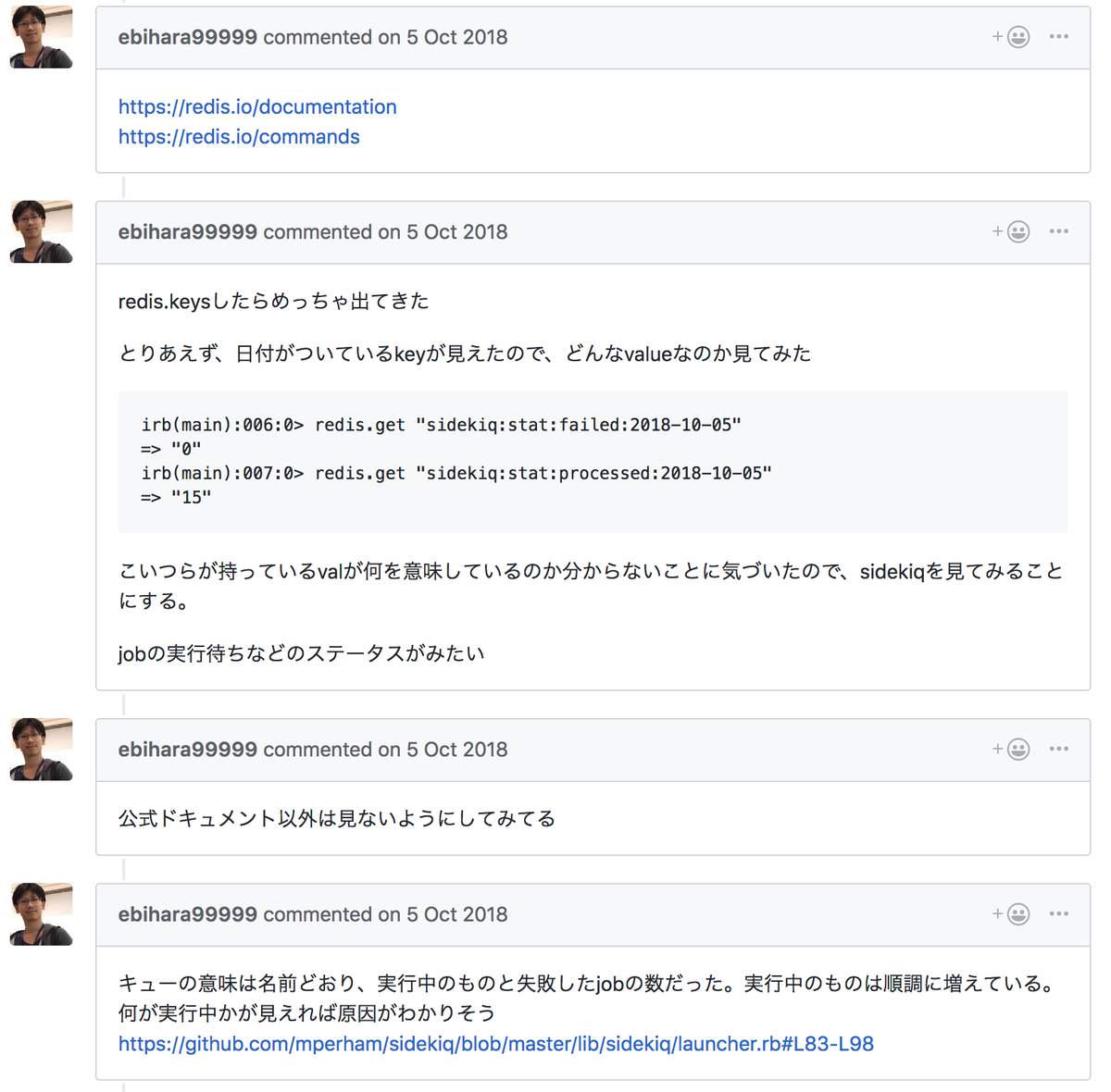The width and height of the screenshot is (1111, 1092).
Task: Click ebihara99999 username on first comment
Action: (187, 37)
